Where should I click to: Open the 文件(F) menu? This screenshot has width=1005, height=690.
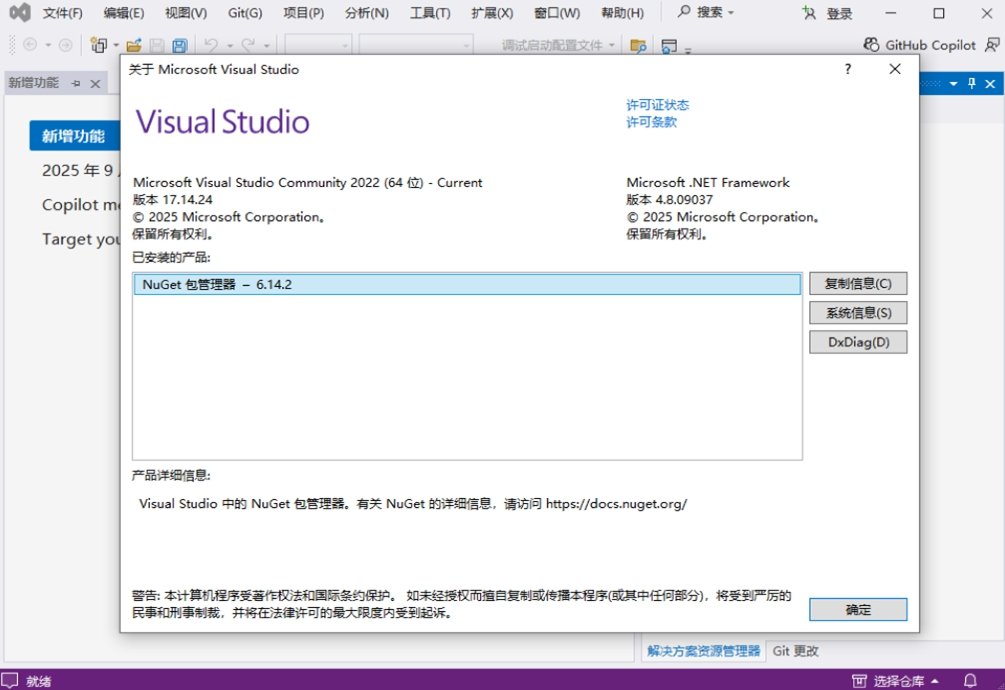(62, 13)
